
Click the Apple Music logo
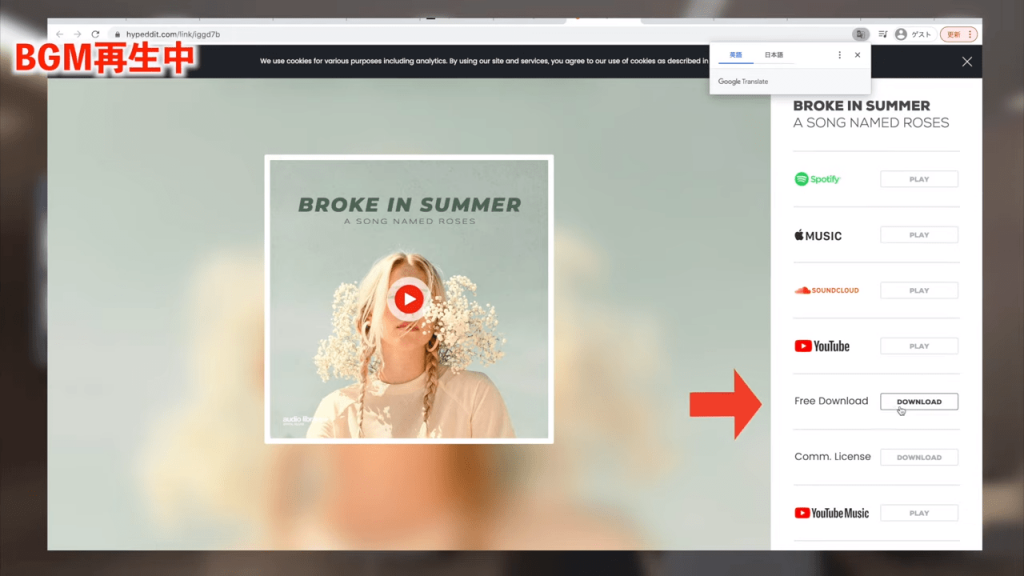coord(818,235)
